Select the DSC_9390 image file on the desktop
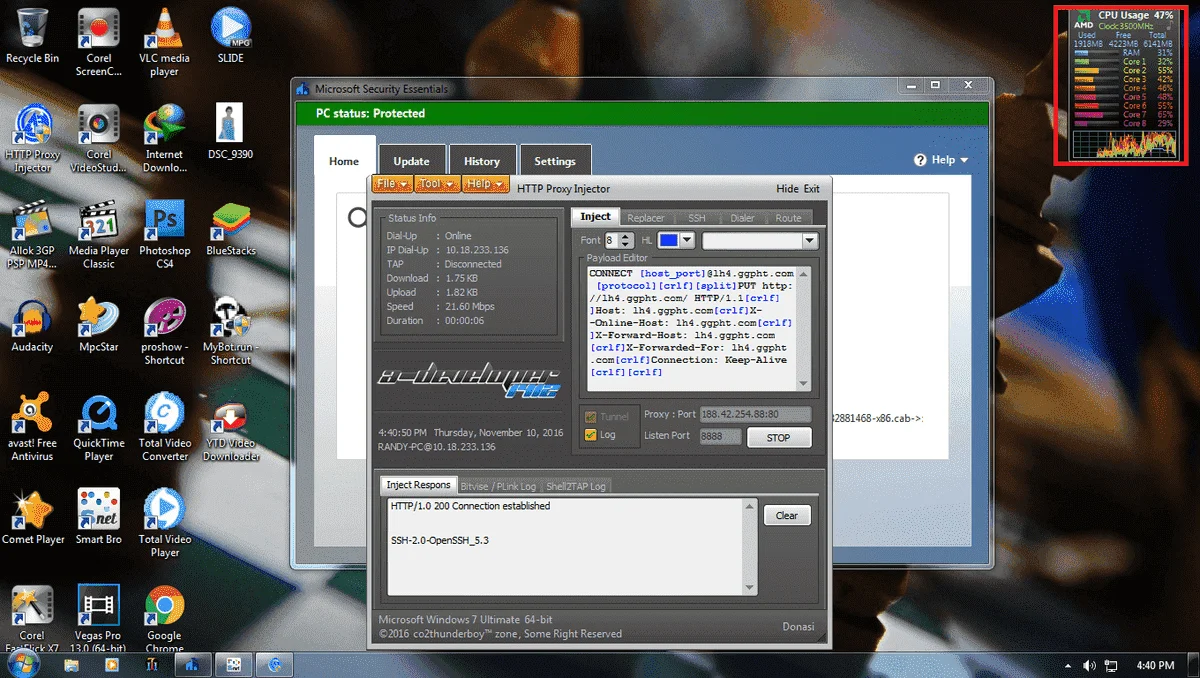The height and width of the screenshot is (678, 1200). point(229,132)
